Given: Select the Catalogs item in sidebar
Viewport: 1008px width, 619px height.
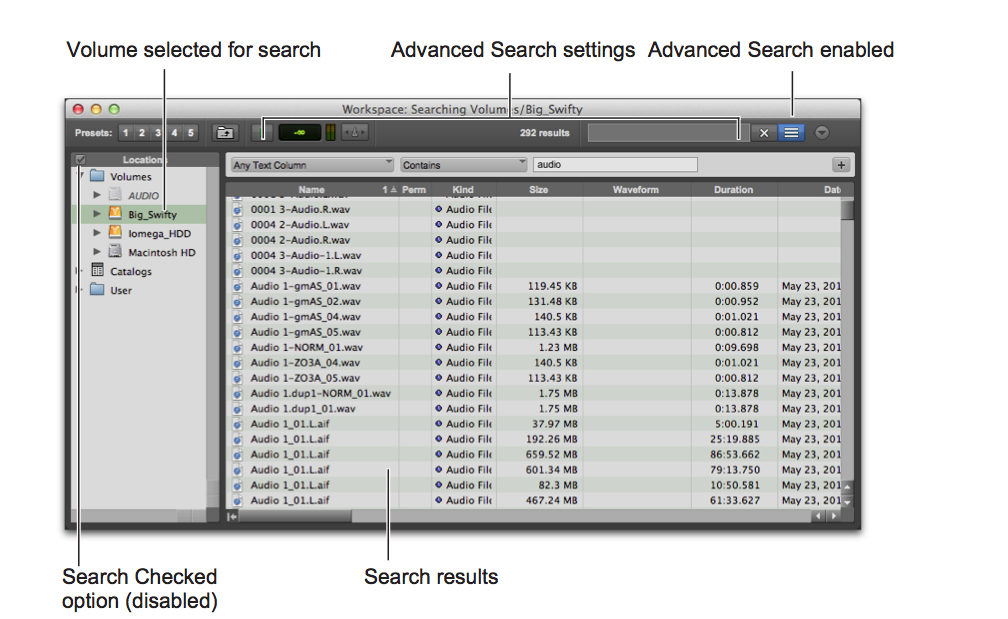Looking at the screenshot, I should (130, 271).
